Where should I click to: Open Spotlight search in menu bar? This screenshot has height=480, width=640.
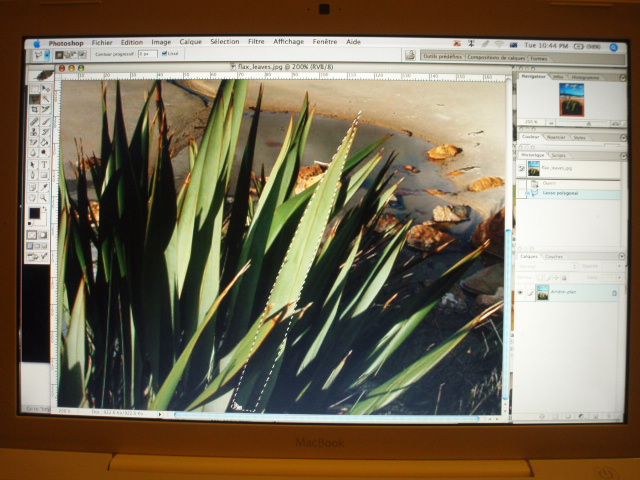click(613, 47)
